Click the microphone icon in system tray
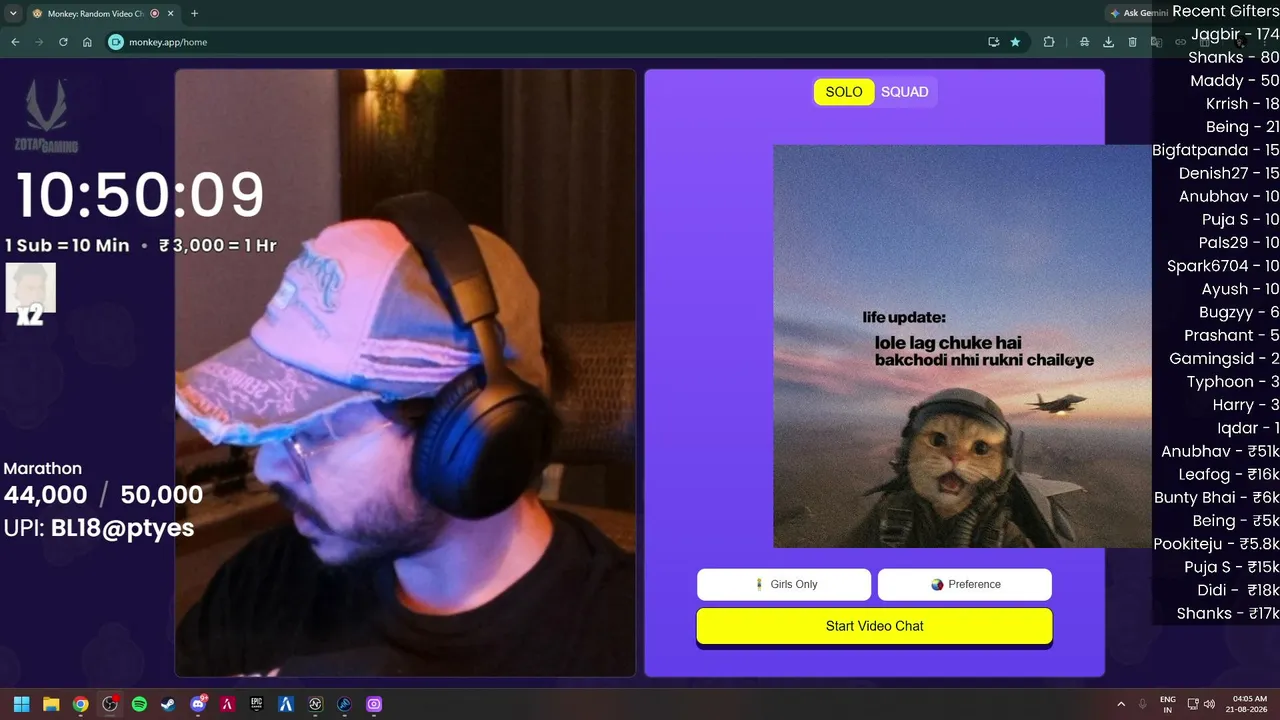The image size is (1280, 720). click(1143, 704)
